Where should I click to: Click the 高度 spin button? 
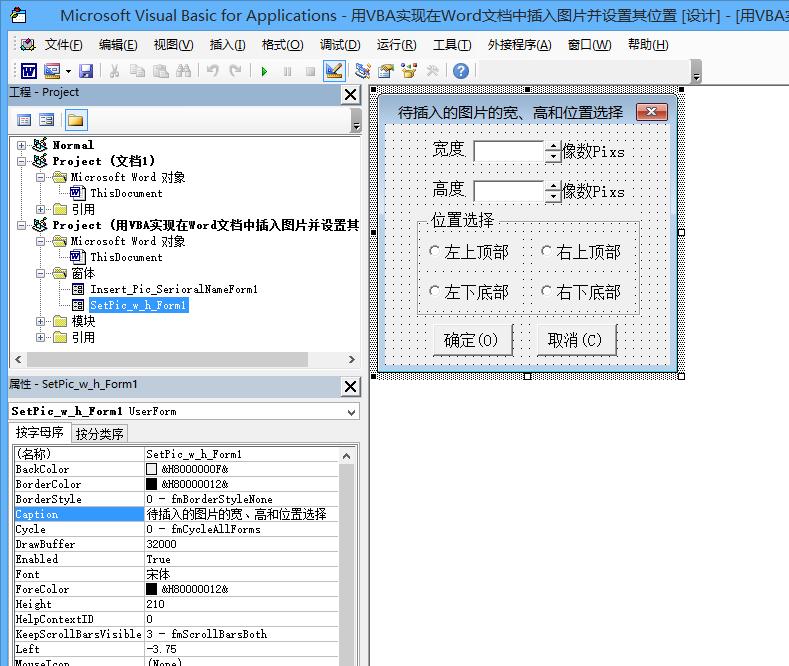[x=553, y=191]
